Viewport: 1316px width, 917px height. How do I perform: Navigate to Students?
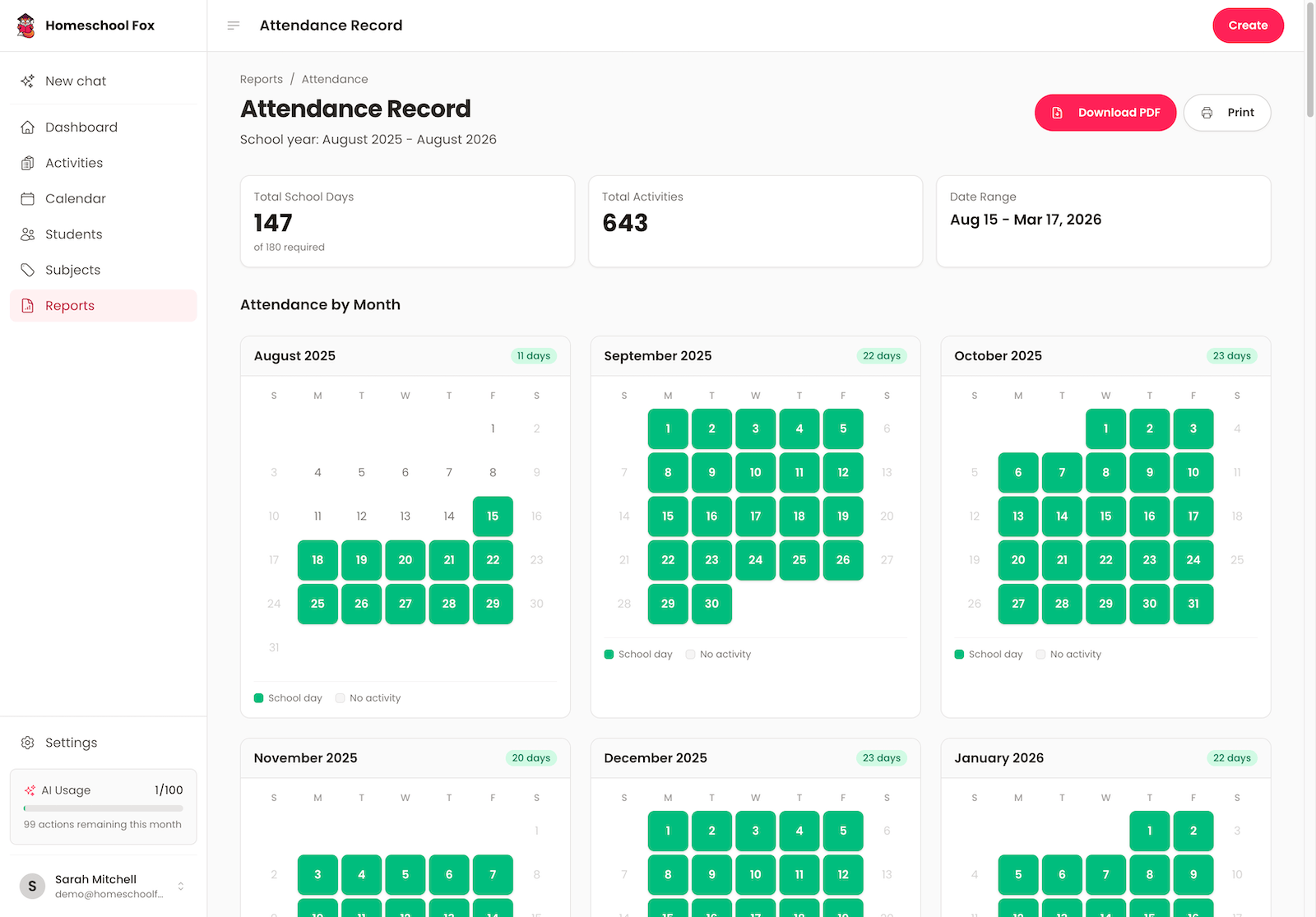click(104, 234)
